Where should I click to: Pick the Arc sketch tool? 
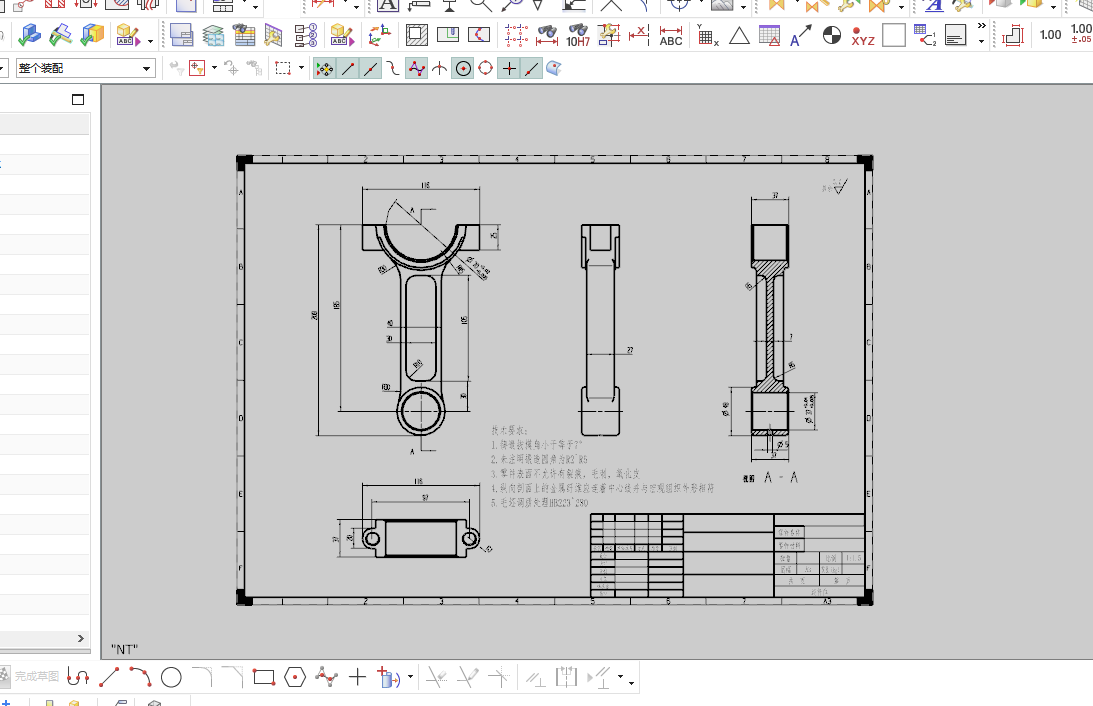(140, 677)
